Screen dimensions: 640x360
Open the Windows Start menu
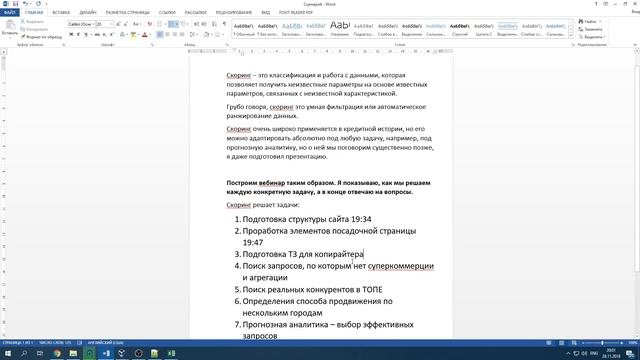tap(8, 353)
